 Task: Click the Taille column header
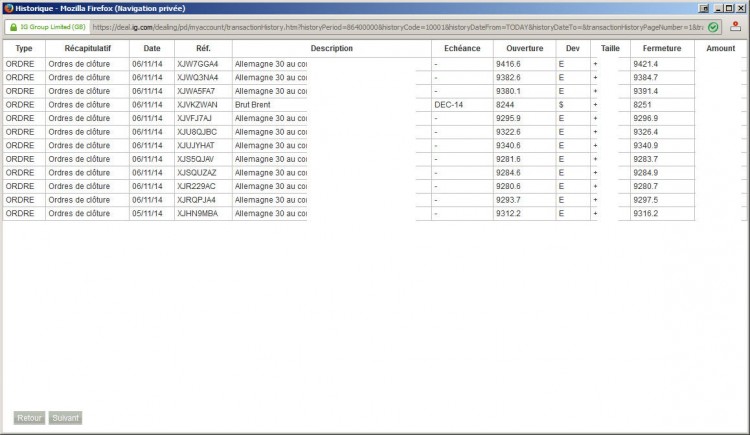[x=610, y=48]
